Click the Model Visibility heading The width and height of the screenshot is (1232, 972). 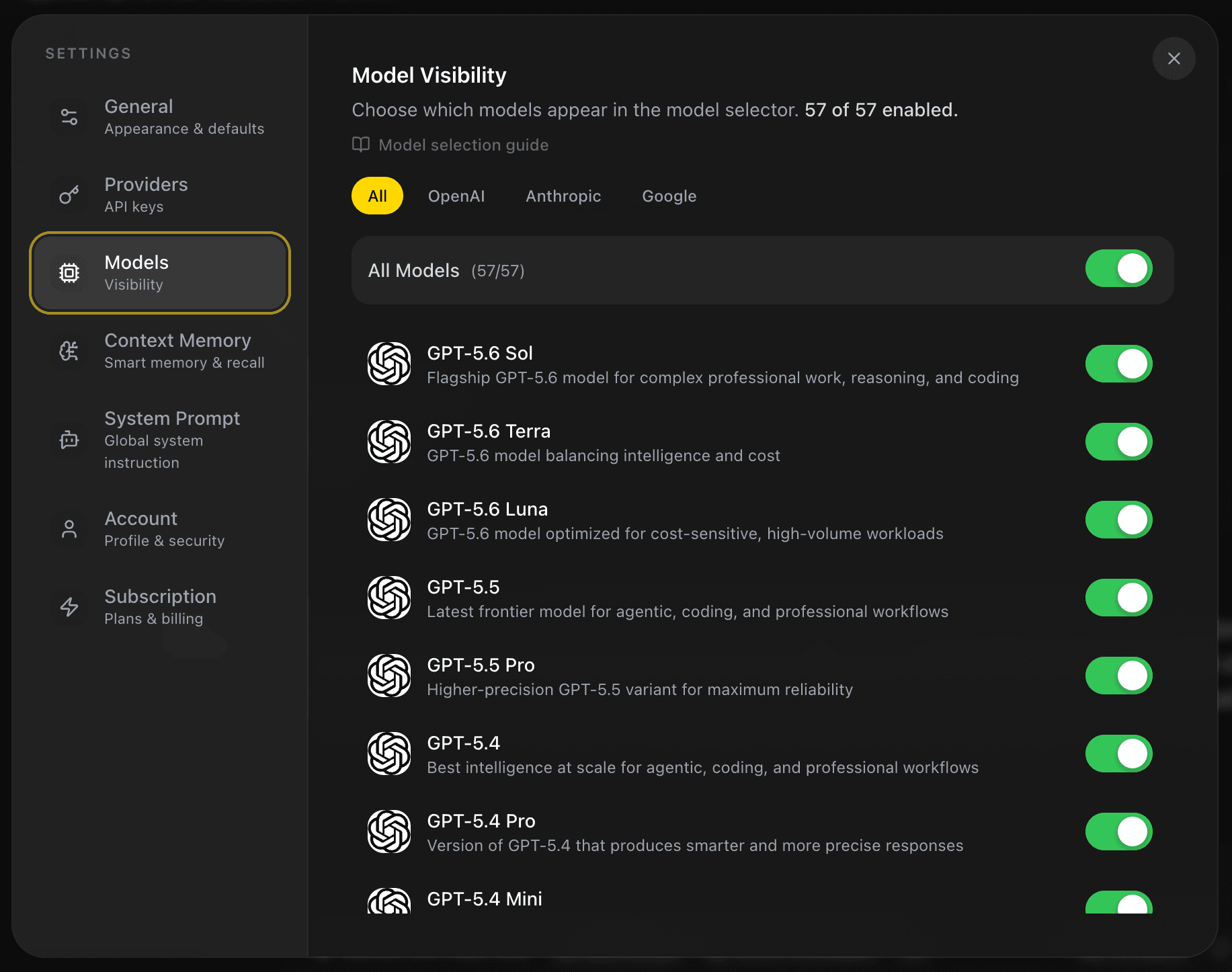[429, 75]
